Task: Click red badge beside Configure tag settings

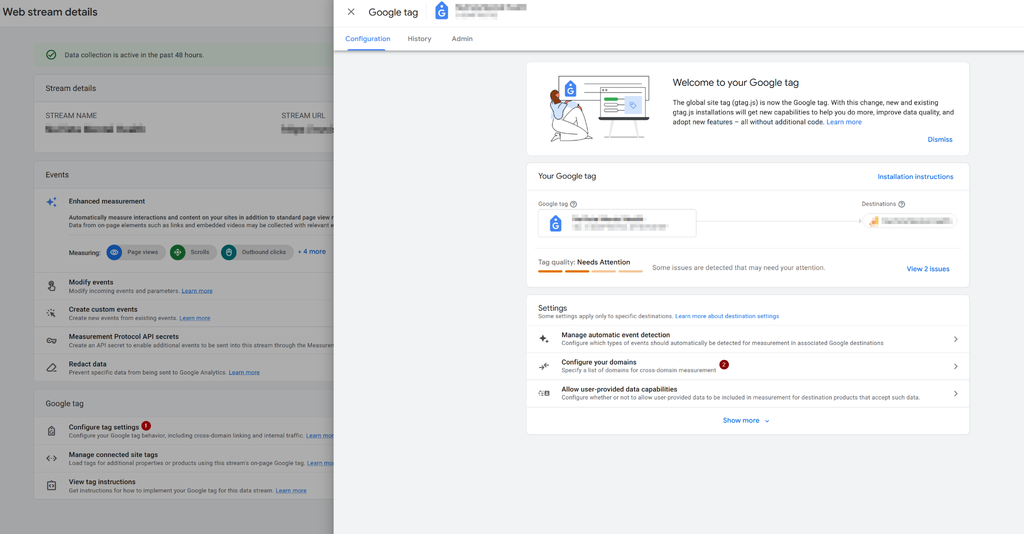Action: (146, 426)
